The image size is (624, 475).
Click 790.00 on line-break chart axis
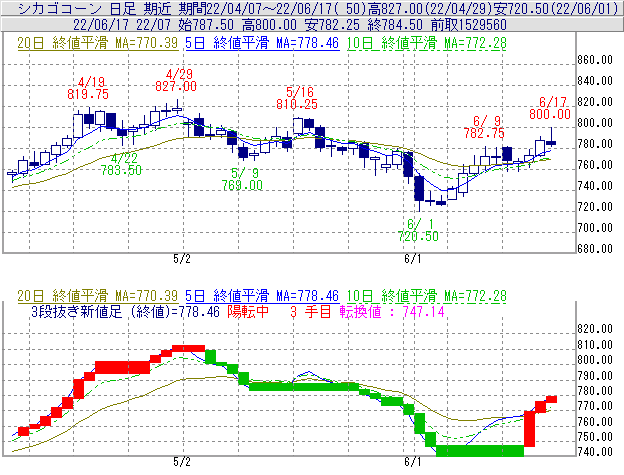(595, 376)
